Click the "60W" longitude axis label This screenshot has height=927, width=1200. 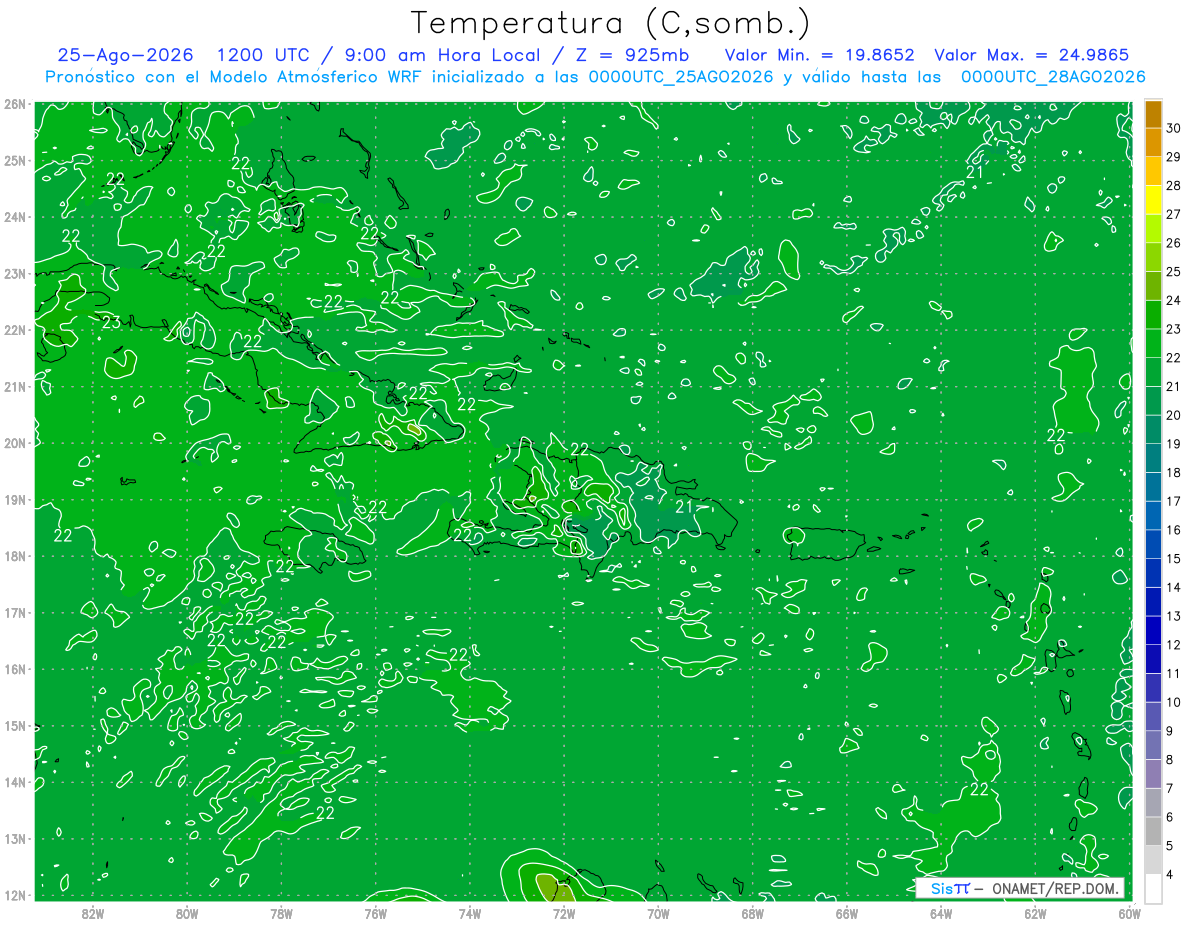pyautogui.click(x=1129, y=913)
